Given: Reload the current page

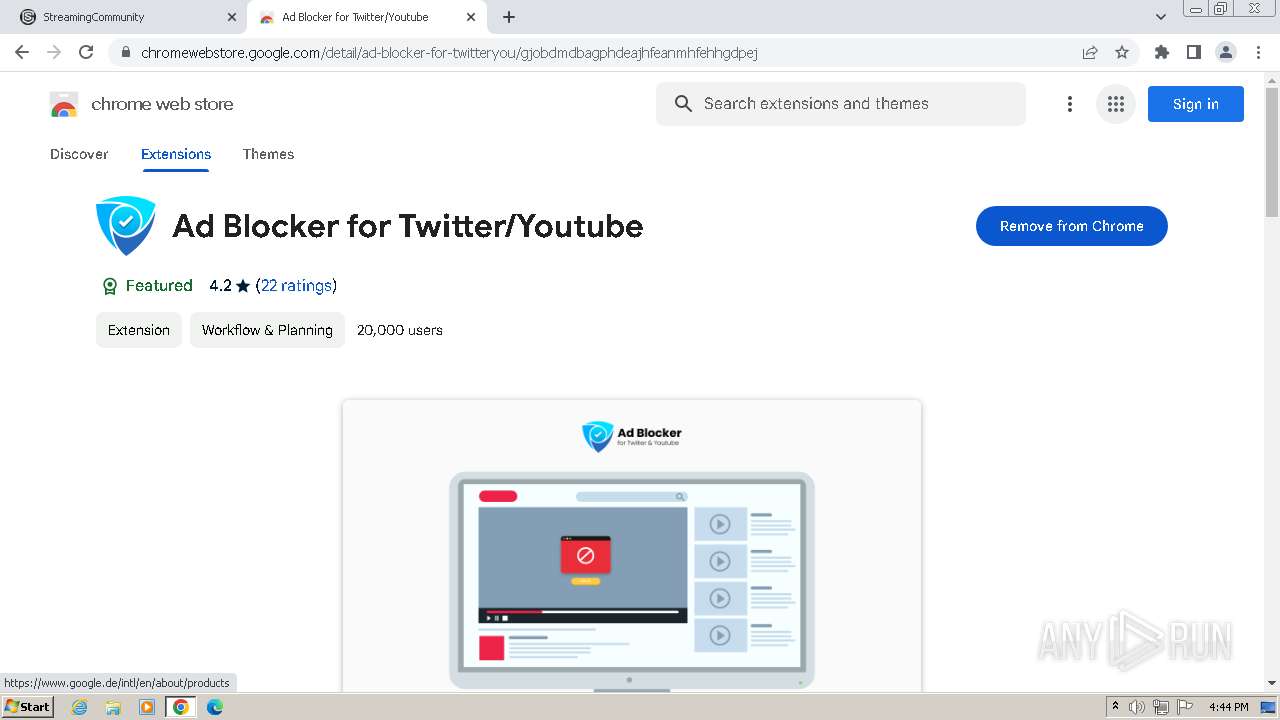Looking at the screenshot, I should pos(86,52).
